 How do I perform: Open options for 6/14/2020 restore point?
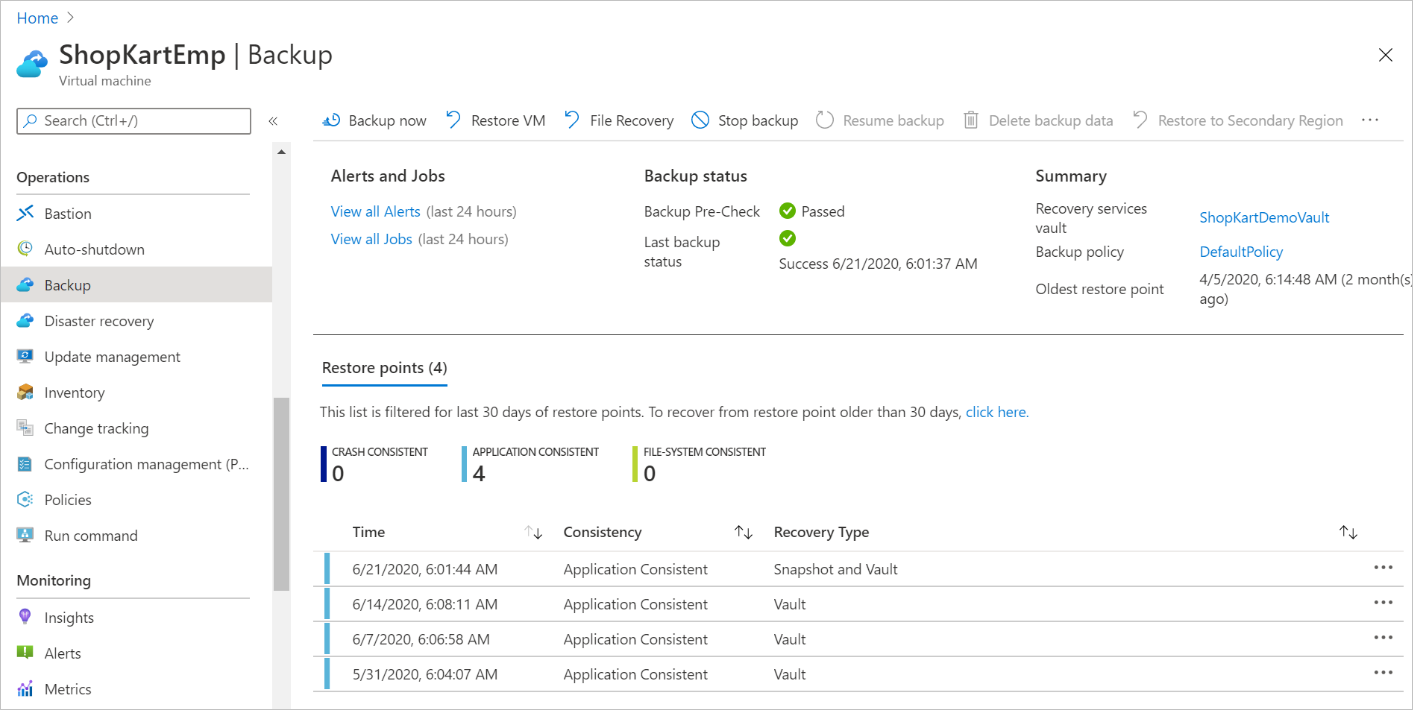pyautogui.click(x=1383, y=602)
